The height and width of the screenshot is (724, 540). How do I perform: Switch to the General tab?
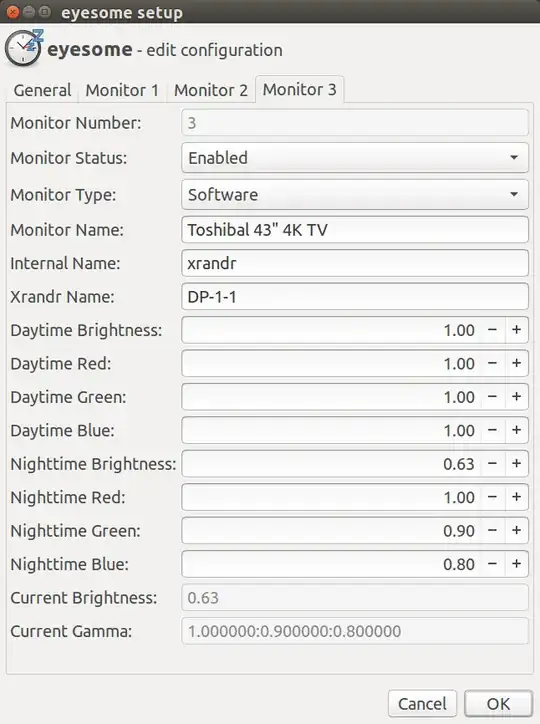(42, 90)
